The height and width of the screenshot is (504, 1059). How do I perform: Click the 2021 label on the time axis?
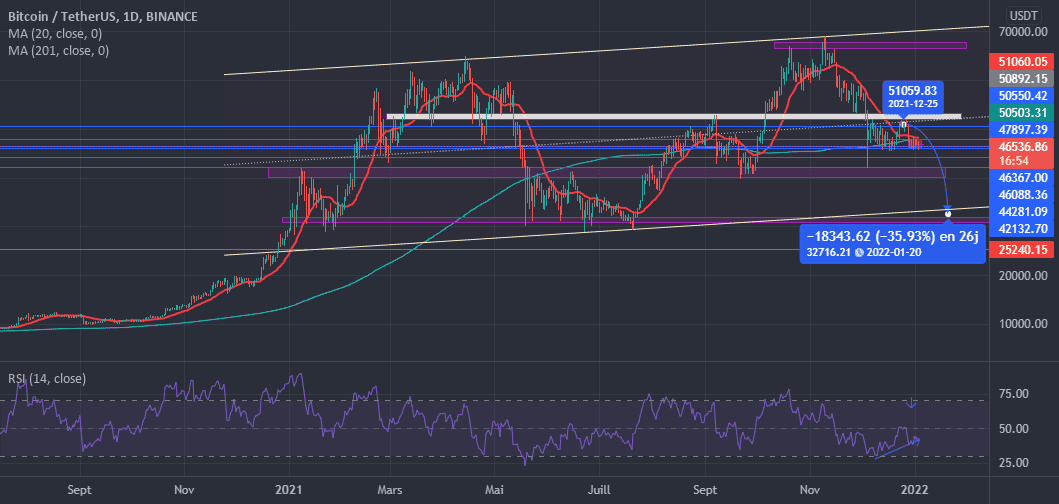click(x=290, y=488)
